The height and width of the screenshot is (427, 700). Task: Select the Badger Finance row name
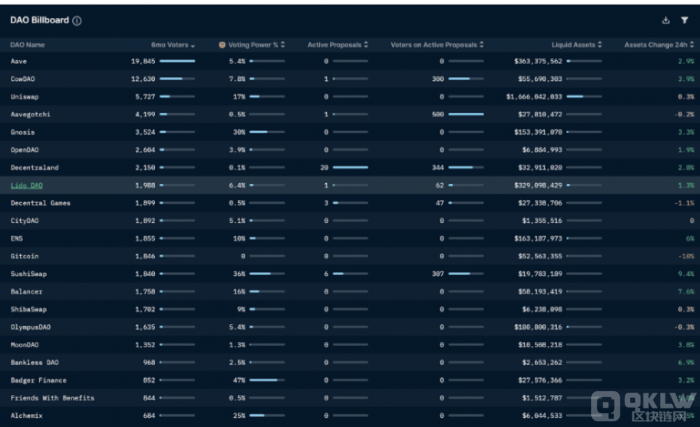click(38, 380)
